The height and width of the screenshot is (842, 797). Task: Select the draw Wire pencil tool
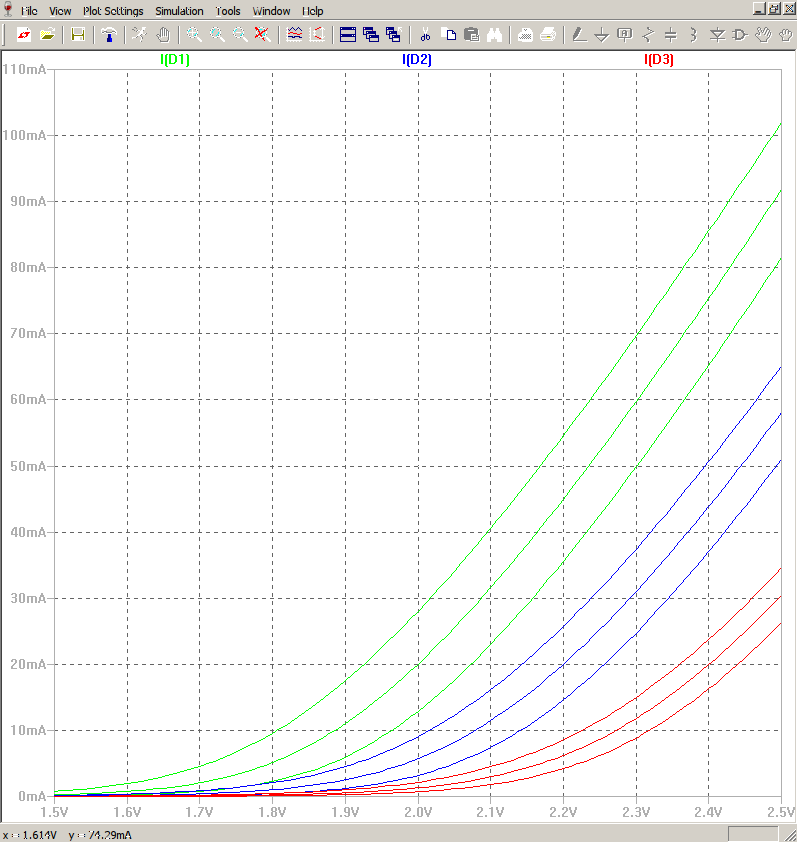coord(579,35)
